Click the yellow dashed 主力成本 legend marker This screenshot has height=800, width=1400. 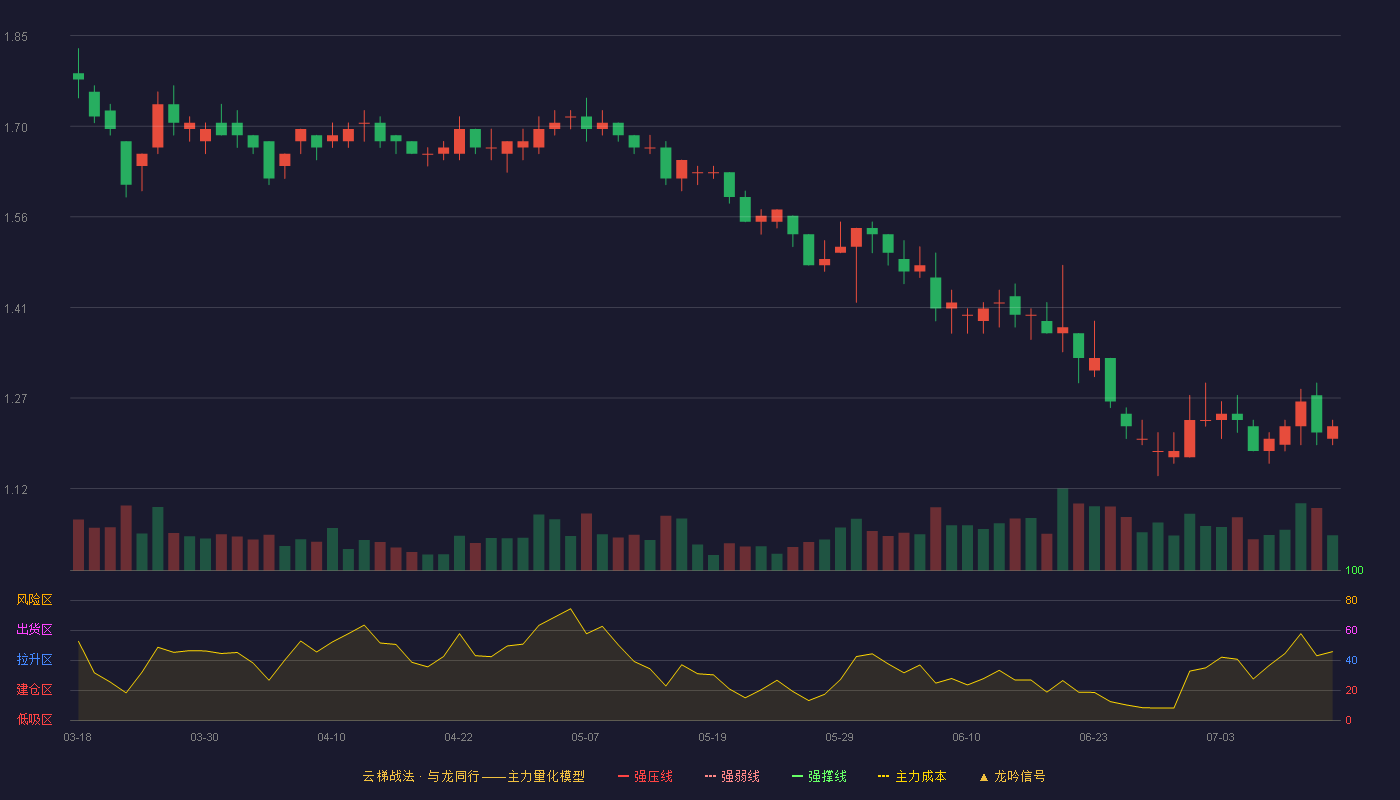pos(883,776)
